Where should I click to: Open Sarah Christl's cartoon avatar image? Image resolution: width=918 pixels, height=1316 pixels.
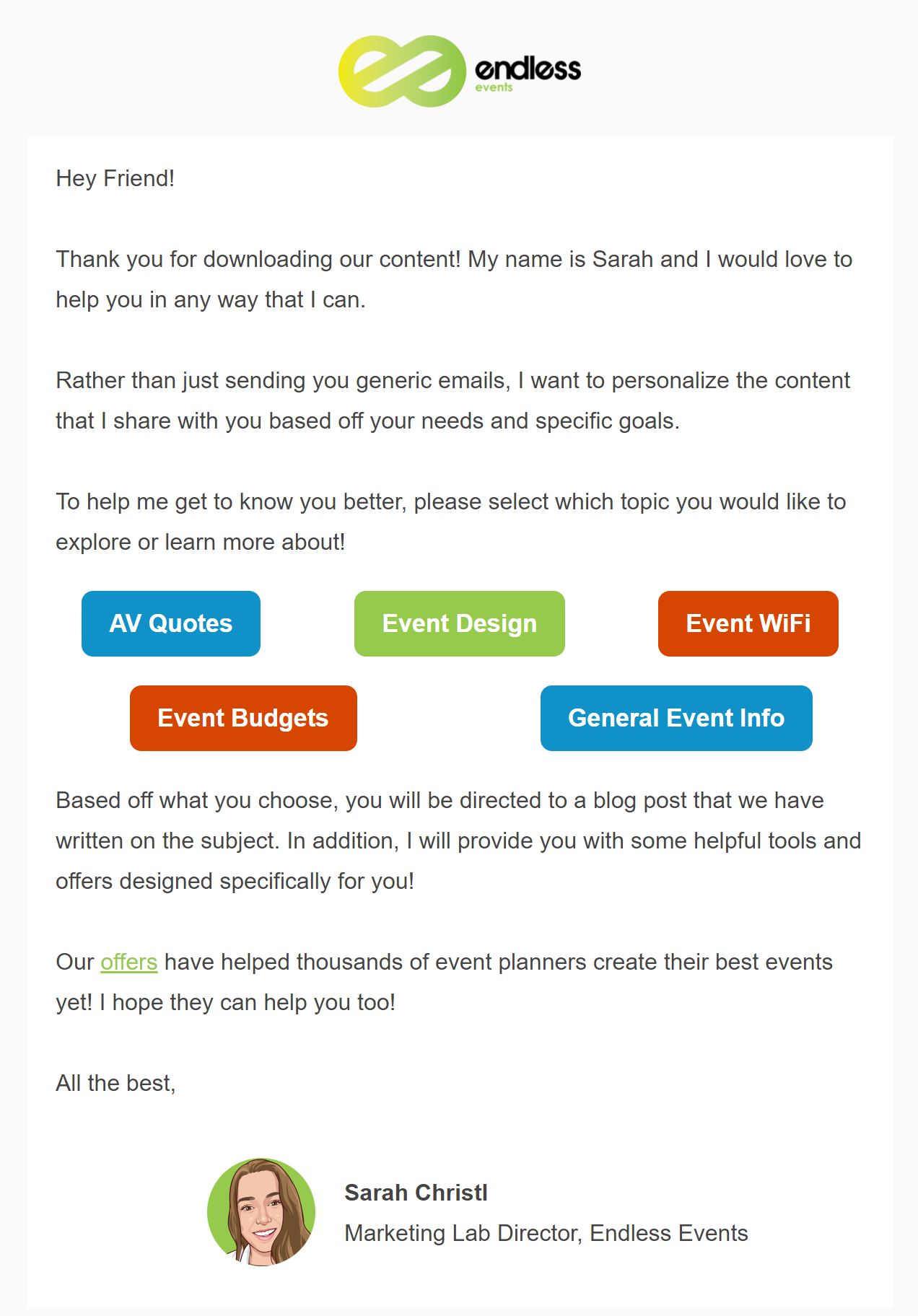click(261, 1212)
